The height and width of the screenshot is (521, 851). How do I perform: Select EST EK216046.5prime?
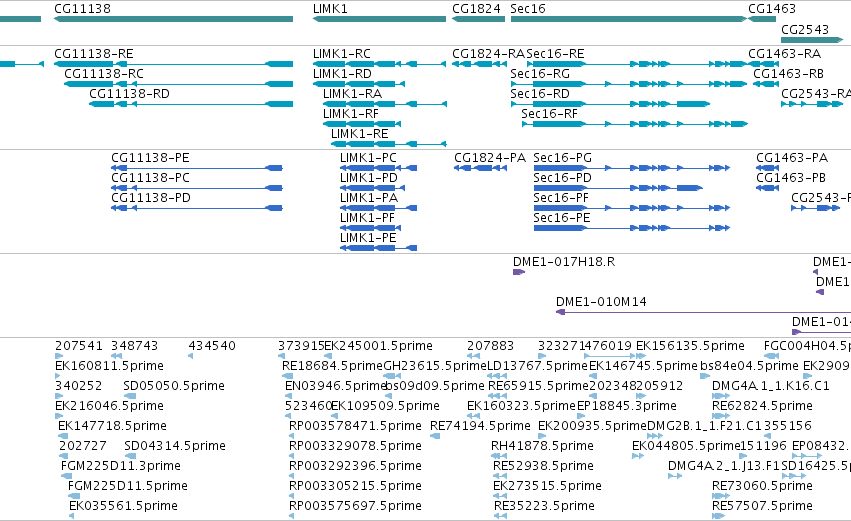[x=109, y=406]
